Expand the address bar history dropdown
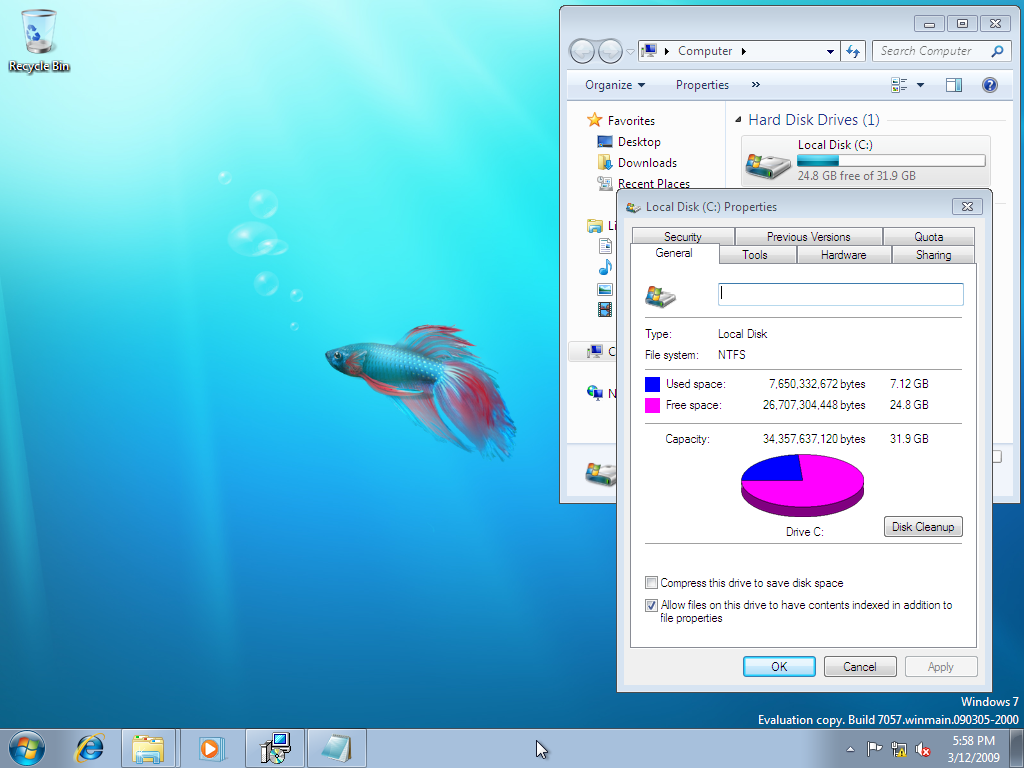 (829, 52)
